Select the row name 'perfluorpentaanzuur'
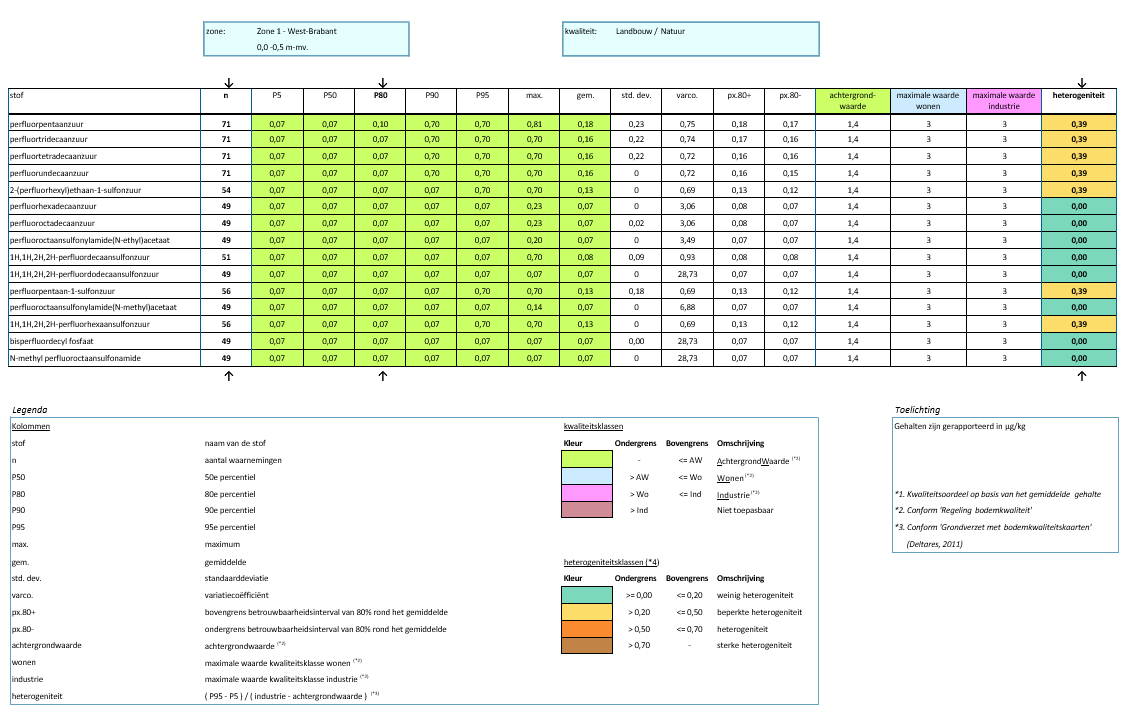 pyautogui.click(x=45, y=124)
